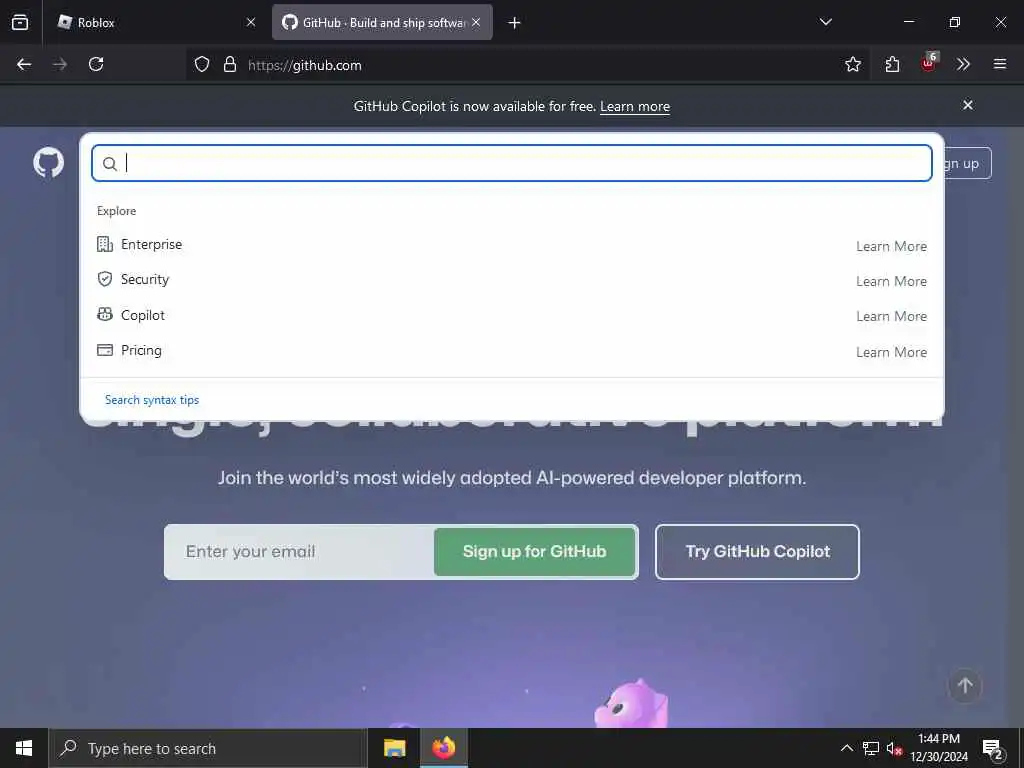This screenshot has width=1024, height=768.
Task: Click Learn More next to Copilot
Action: click(891, 317)
